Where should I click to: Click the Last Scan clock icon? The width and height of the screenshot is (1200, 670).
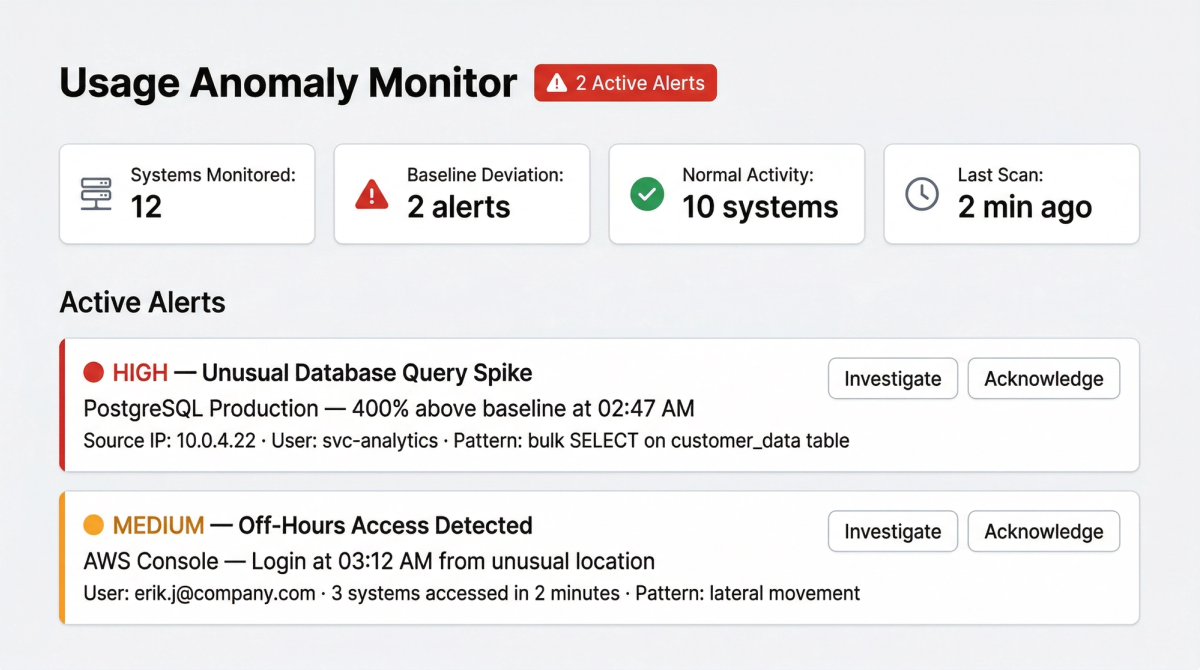[921, 193]
